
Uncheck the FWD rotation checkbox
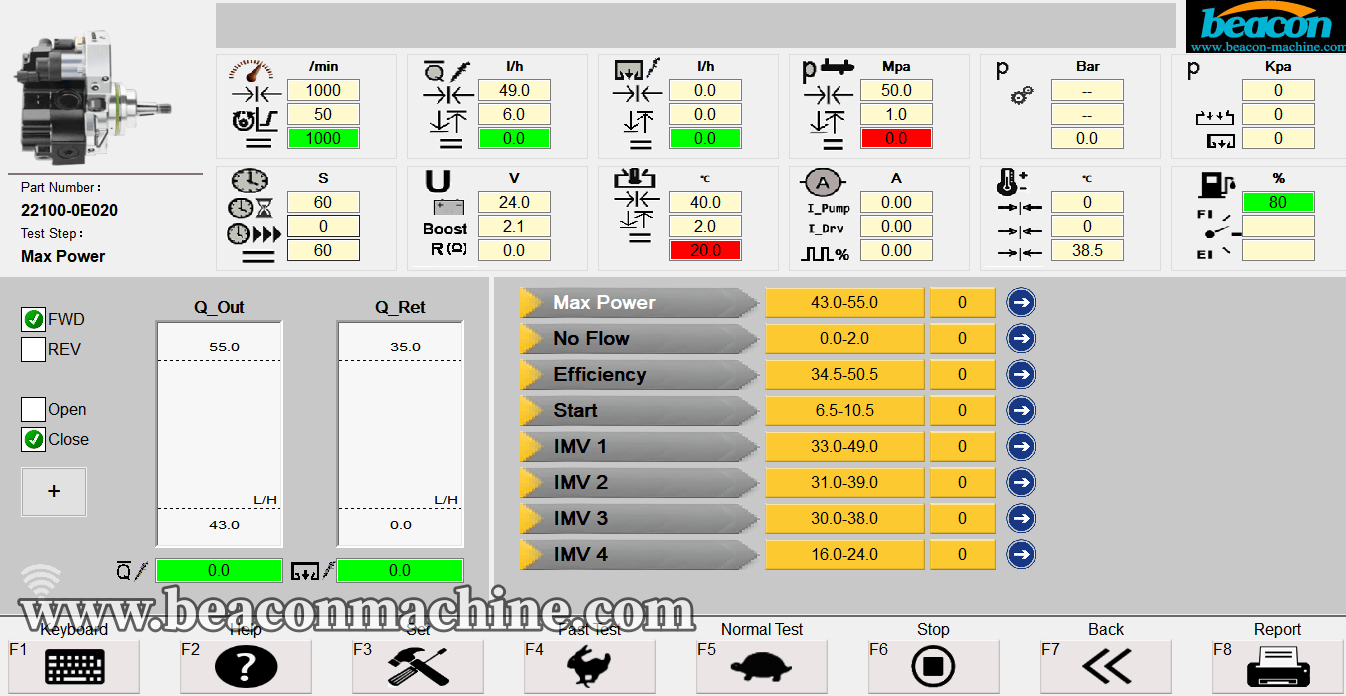tap(34, 320)
